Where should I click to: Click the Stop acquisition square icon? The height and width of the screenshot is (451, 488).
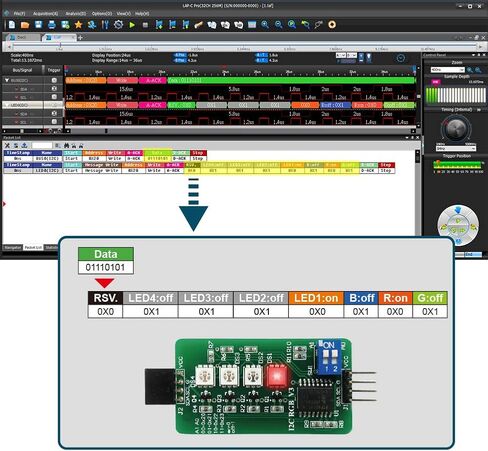coord(145,25)
